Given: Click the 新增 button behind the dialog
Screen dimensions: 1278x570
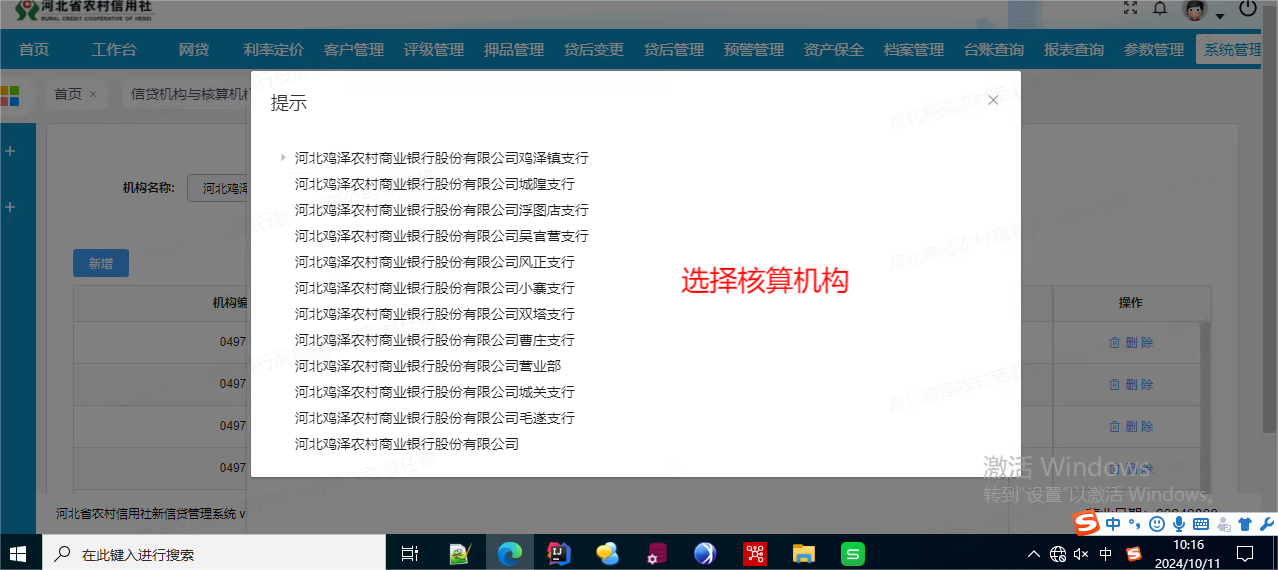Looking at the screenshot, I should click(101, 264).
